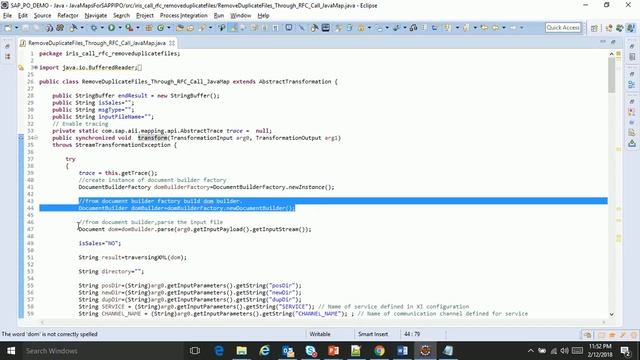The image size is (640, 360).
Task: Click the New Java Package icon
Action: coord(149,28)
